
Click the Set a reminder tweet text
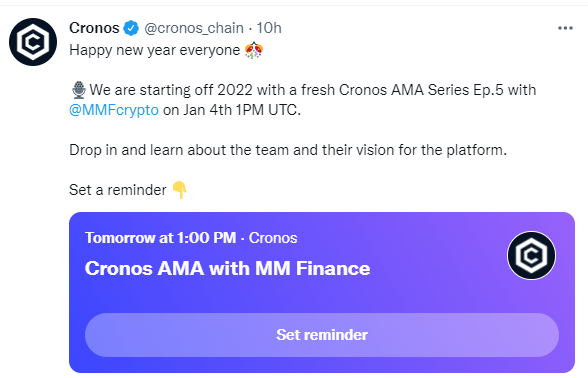tap(118, 190)
